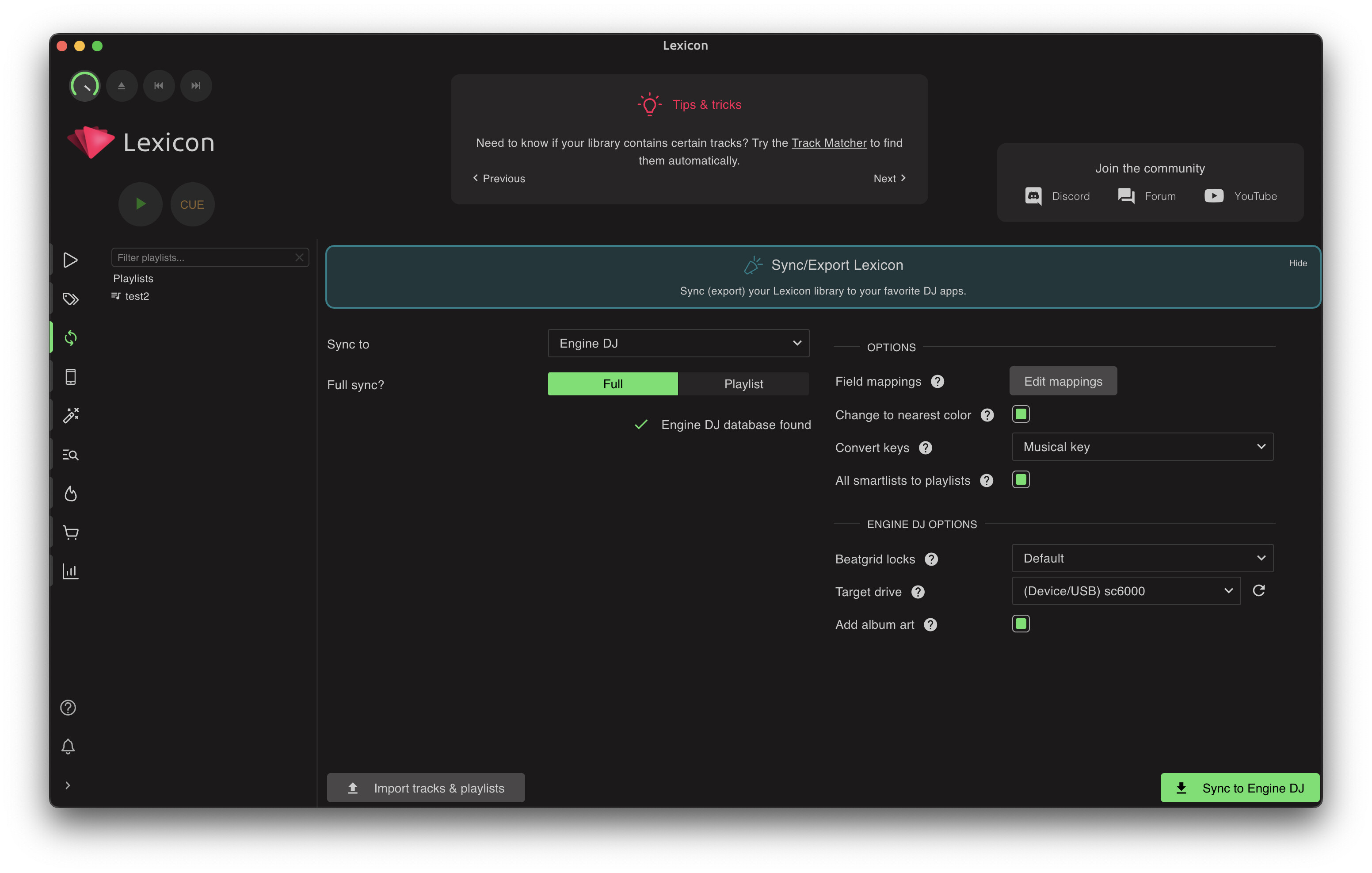Screen dimensions: 1372x873
Task: Select the Full sync tab
Action: coord(613,384)
